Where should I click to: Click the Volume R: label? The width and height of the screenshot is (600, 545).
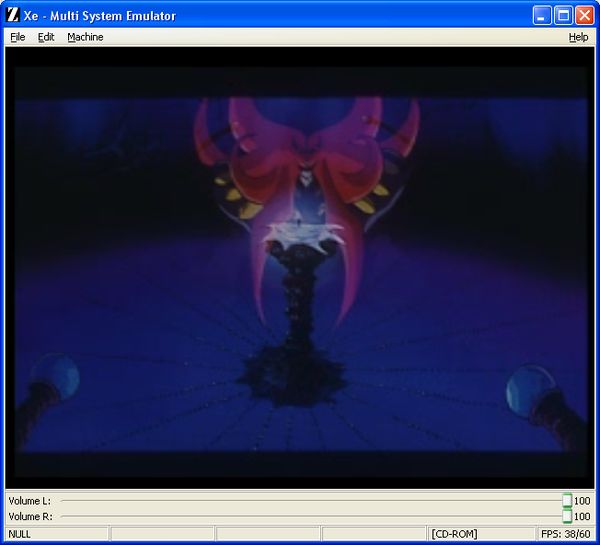pyautogui.click(x=30, y=516)
